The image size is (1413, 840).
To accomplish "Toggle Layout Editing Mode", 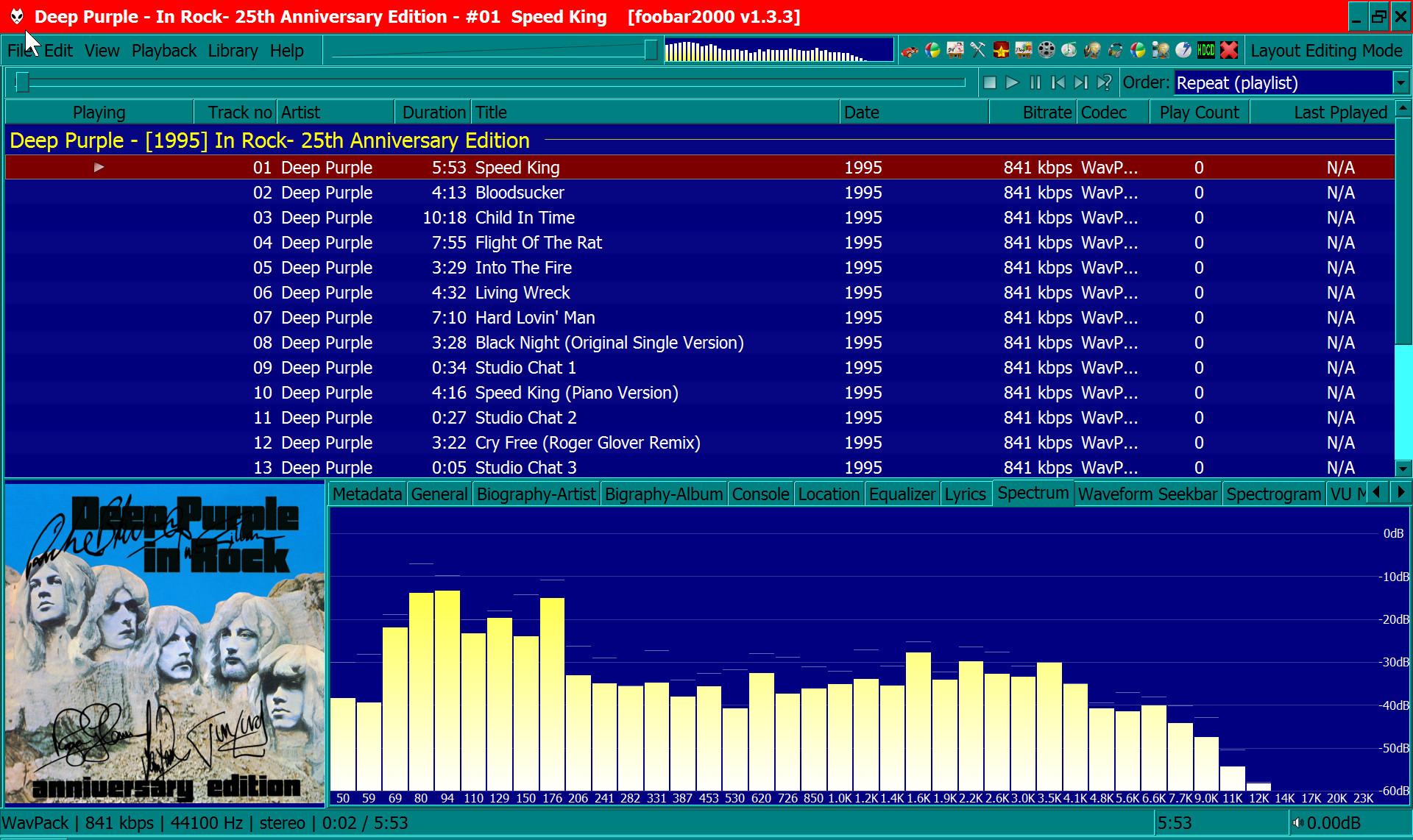I will pyautogui.click(x=1326, y=51).
